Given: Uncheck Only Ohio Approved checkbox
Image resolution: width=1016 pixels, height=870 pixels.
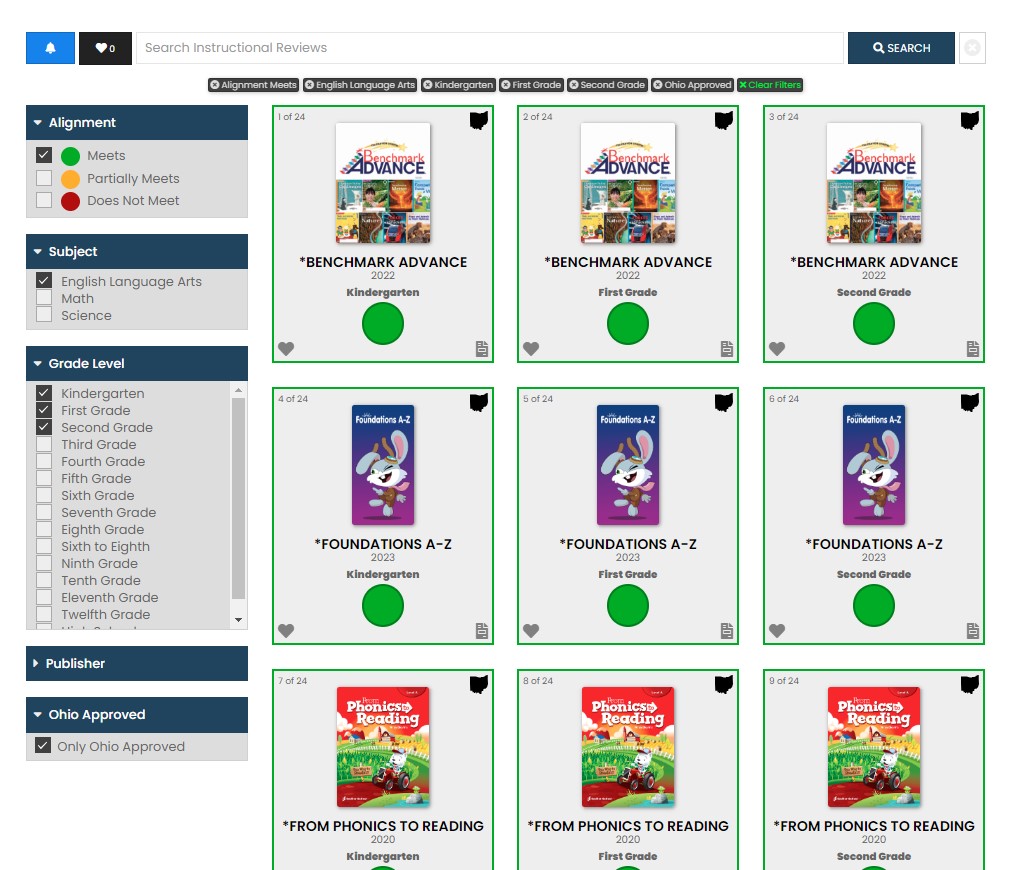Looking at the screenshot, I should coord(43,745).
